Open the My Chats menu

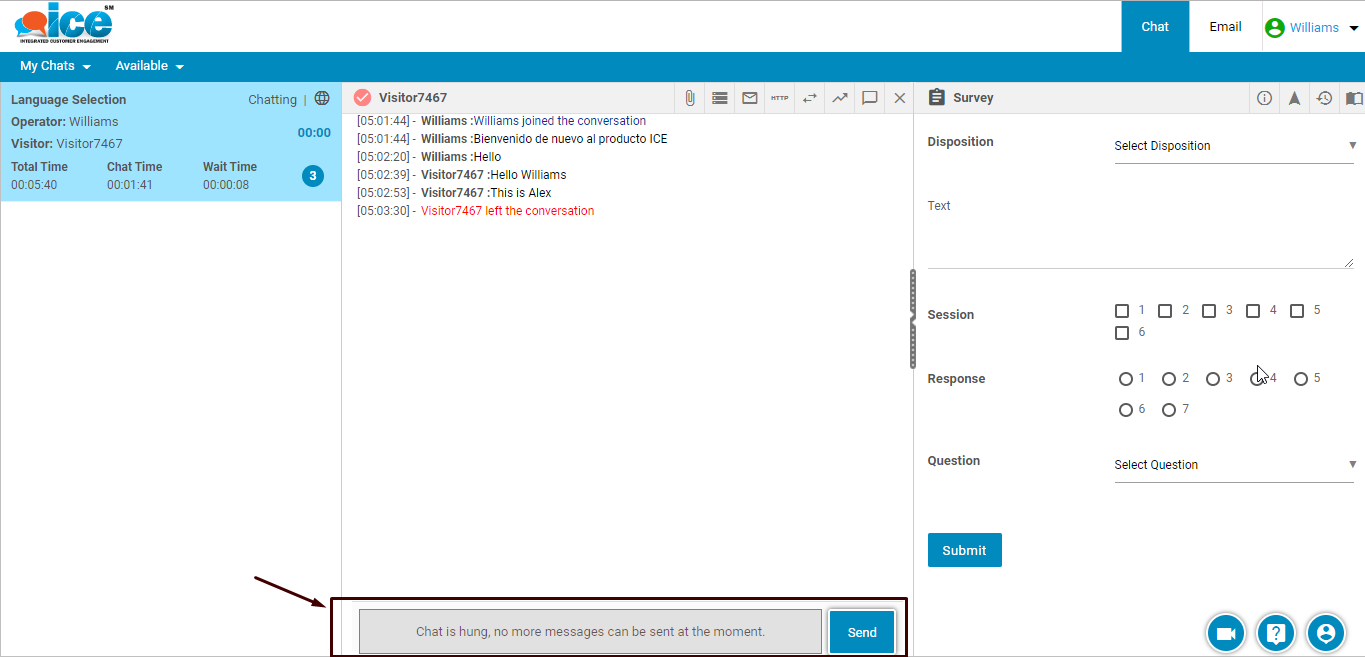[x=55, y=66]
